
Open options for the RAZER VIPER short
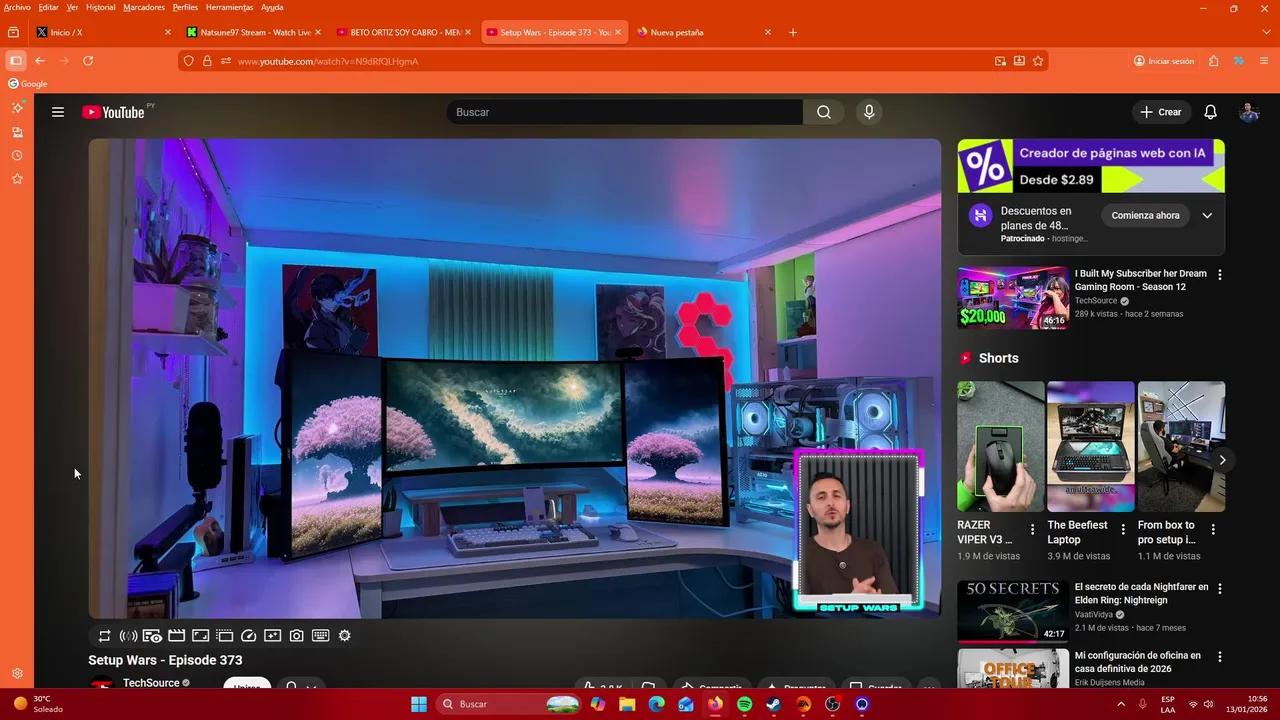click(x=1032, y=528)
